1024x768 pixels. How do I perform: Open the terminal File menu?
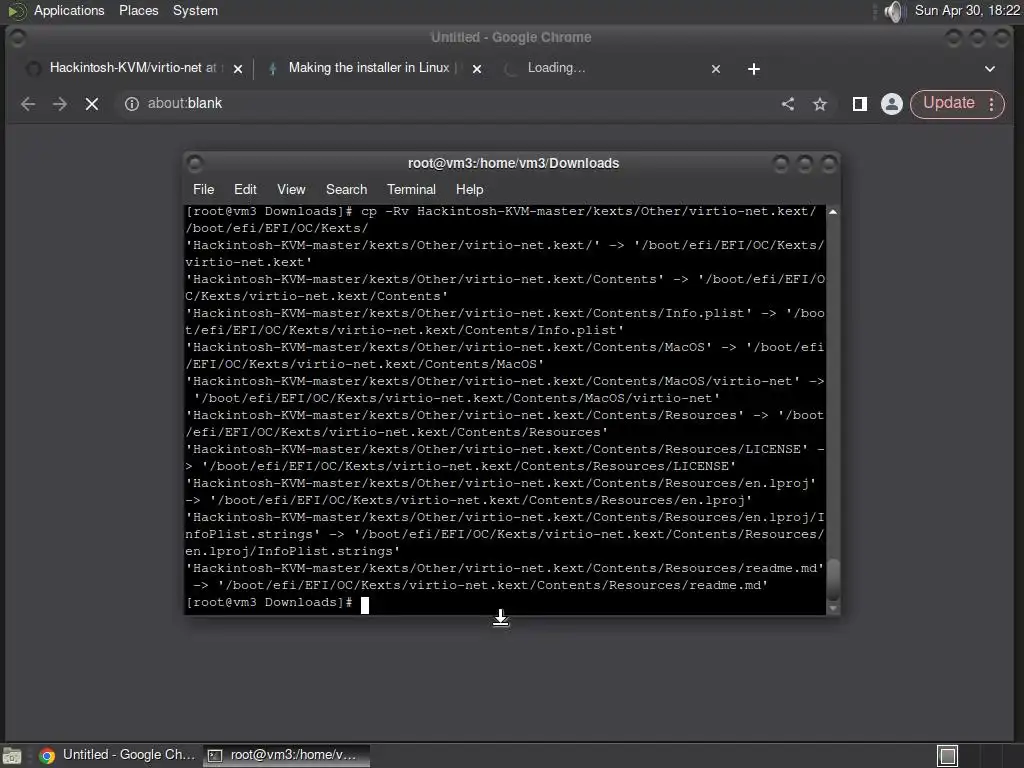(203, 189)
